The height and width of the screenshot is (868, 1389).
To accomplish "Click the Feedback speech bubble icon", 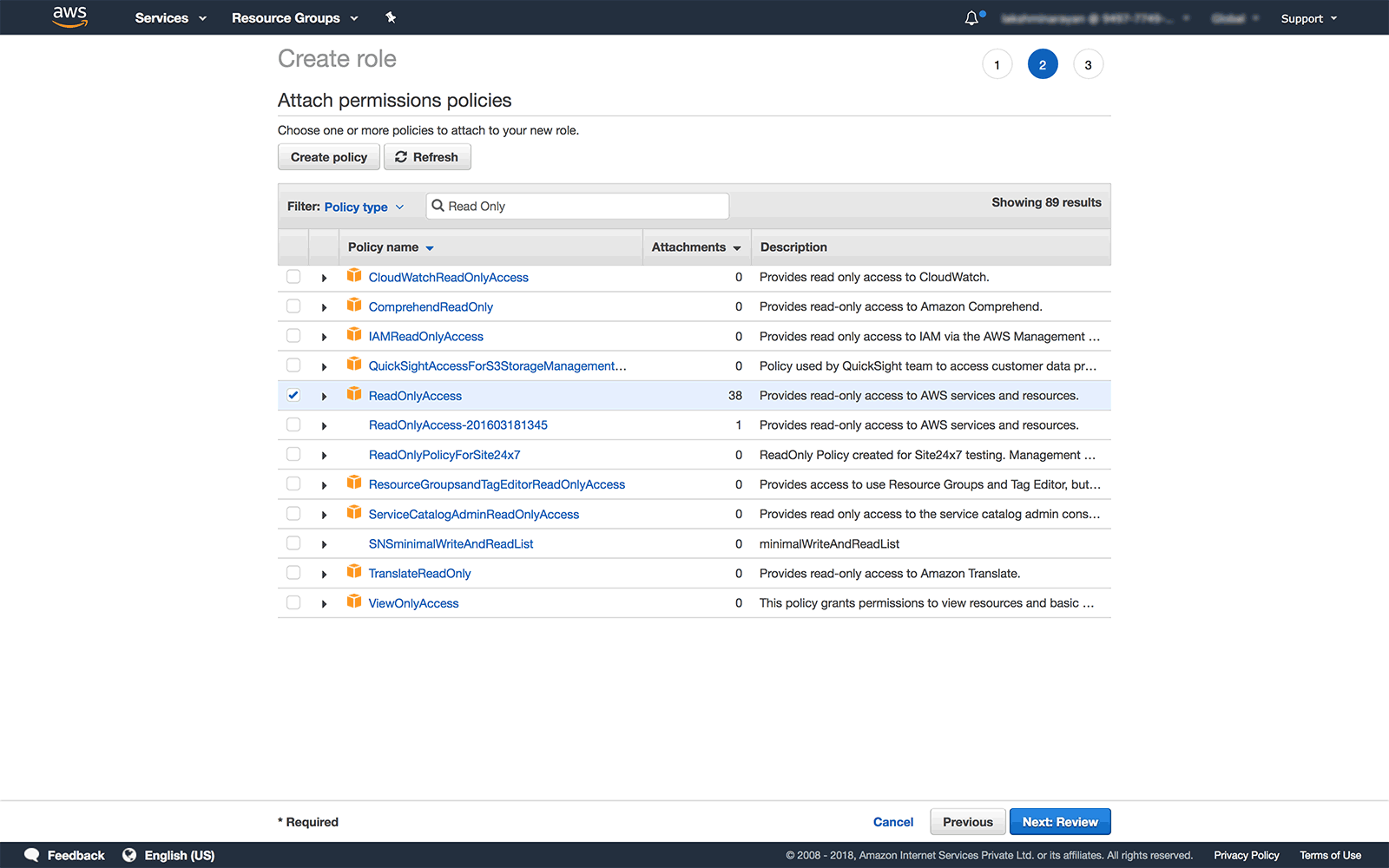I will point(32,855).
